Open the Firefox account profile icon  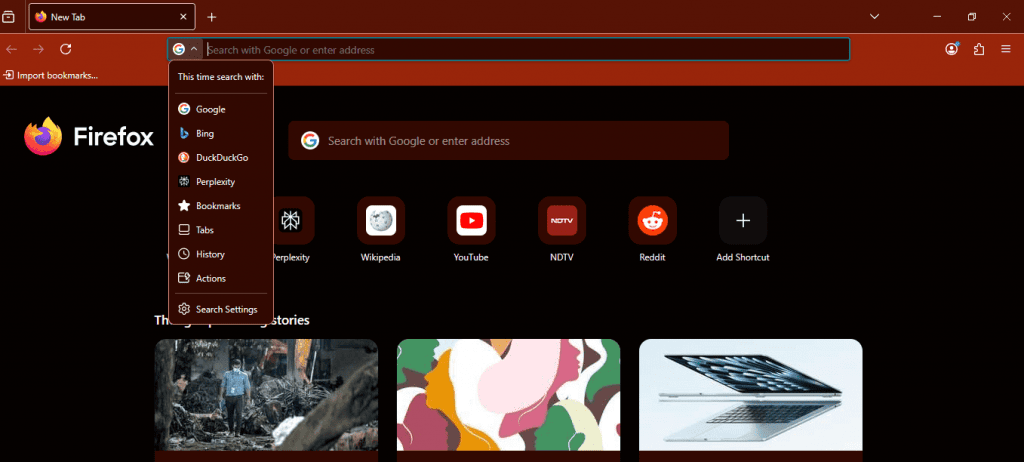[951, 49]
